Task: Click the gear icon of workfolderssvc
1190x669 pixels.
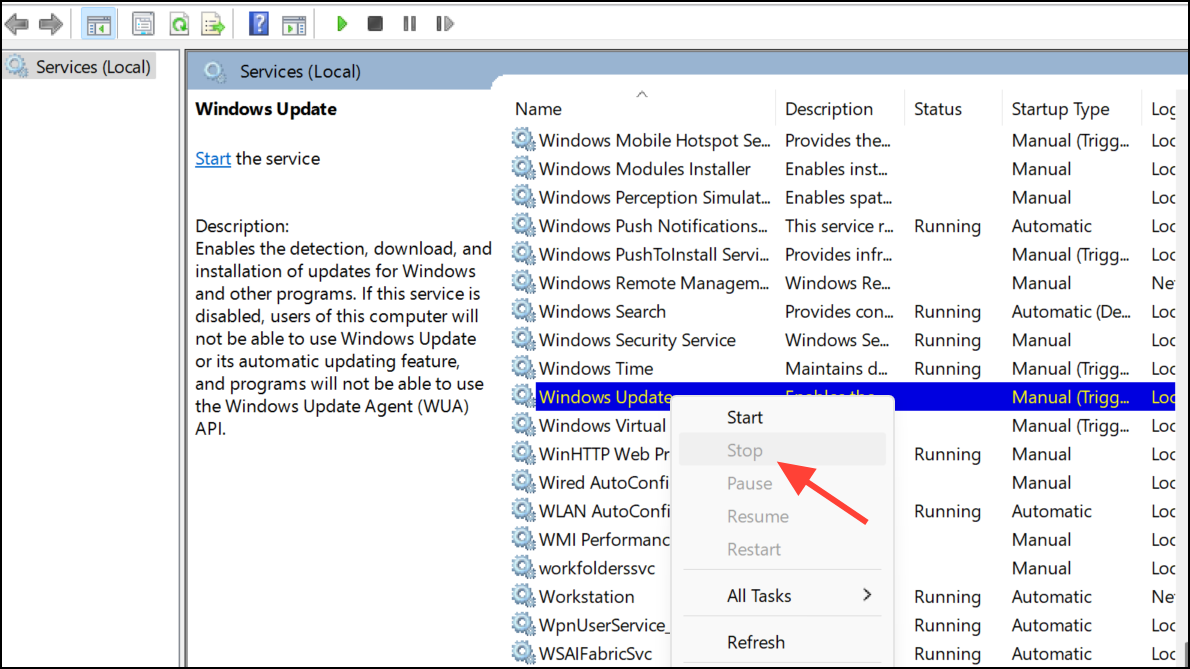Action: pos(523,567)
